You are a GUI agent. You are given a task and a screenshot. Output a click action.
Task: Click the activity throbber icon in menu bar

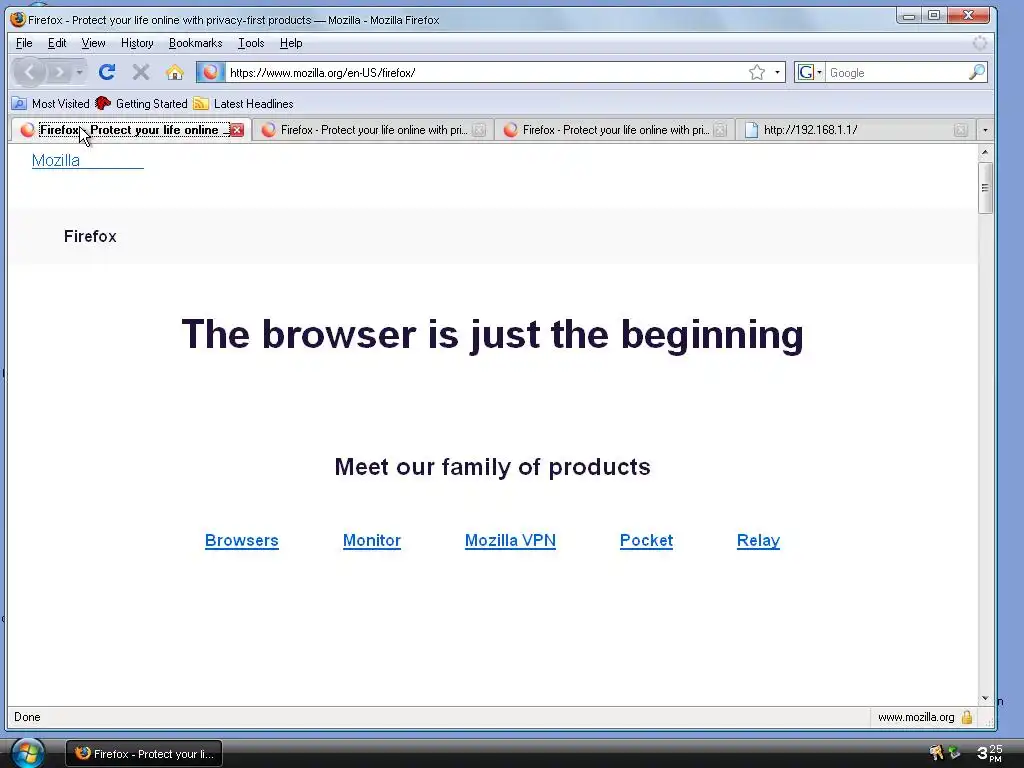[980, 43]
